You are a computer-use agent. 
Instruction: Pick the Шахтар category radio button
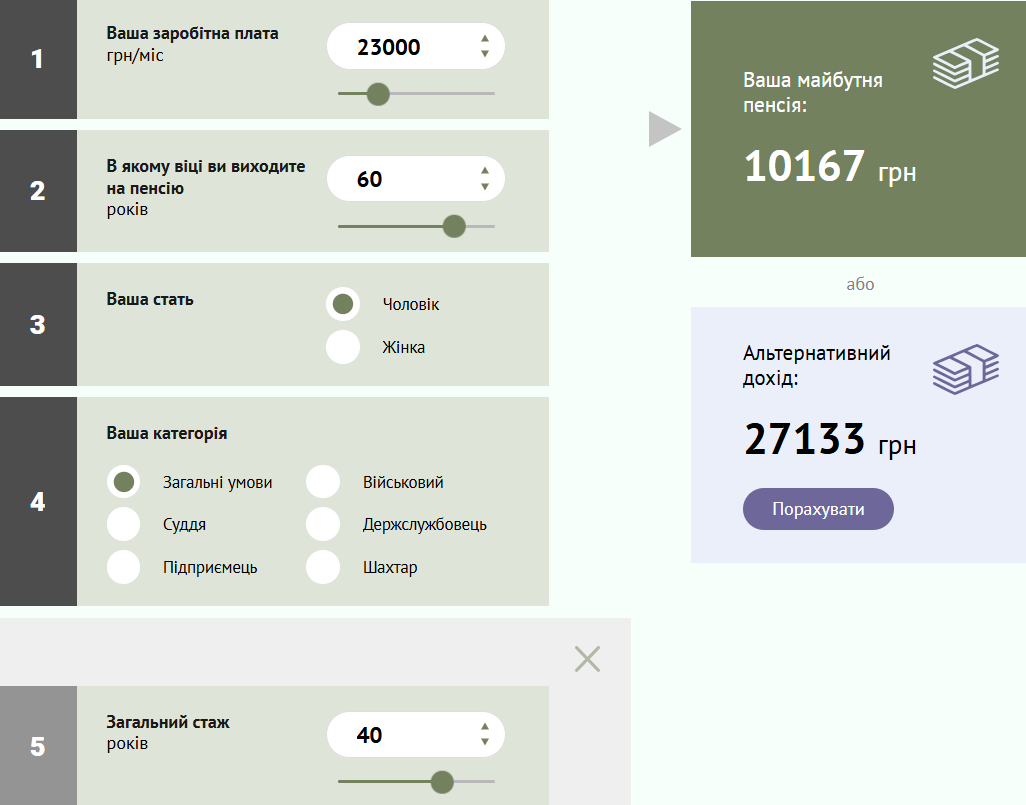pos(323,567)
